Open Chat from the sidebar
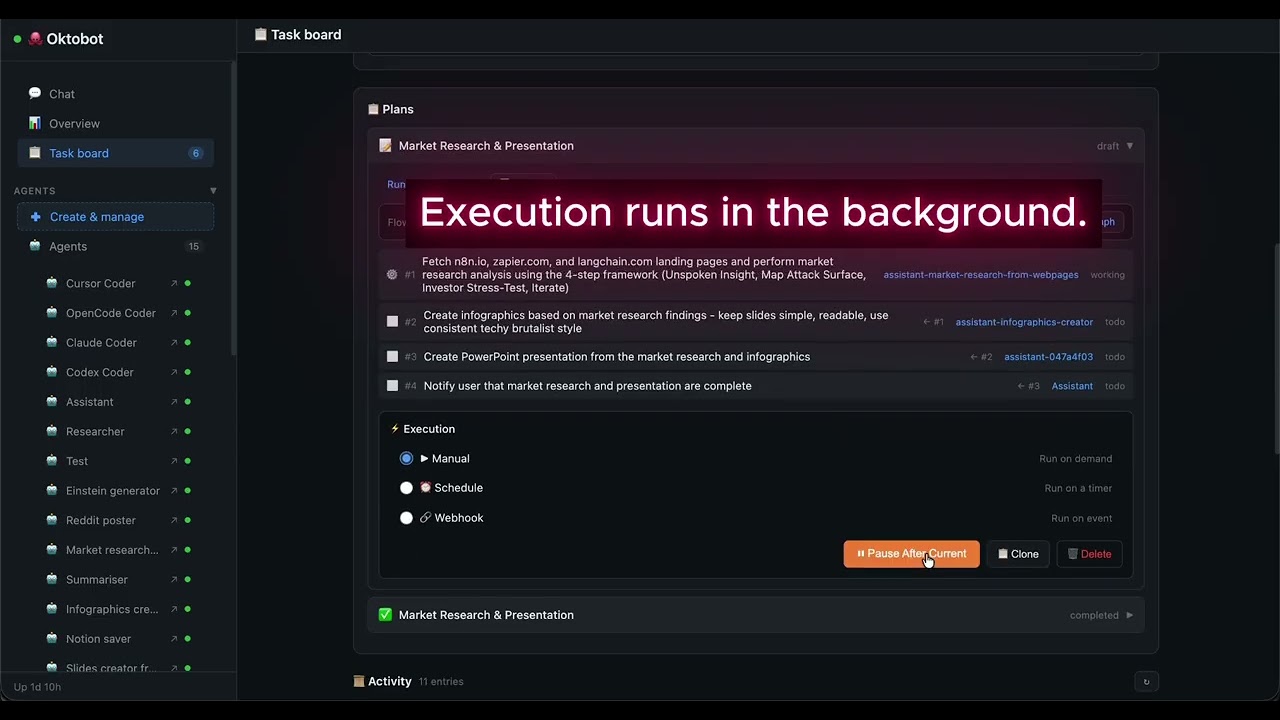1280x720 pixels. 115,94
